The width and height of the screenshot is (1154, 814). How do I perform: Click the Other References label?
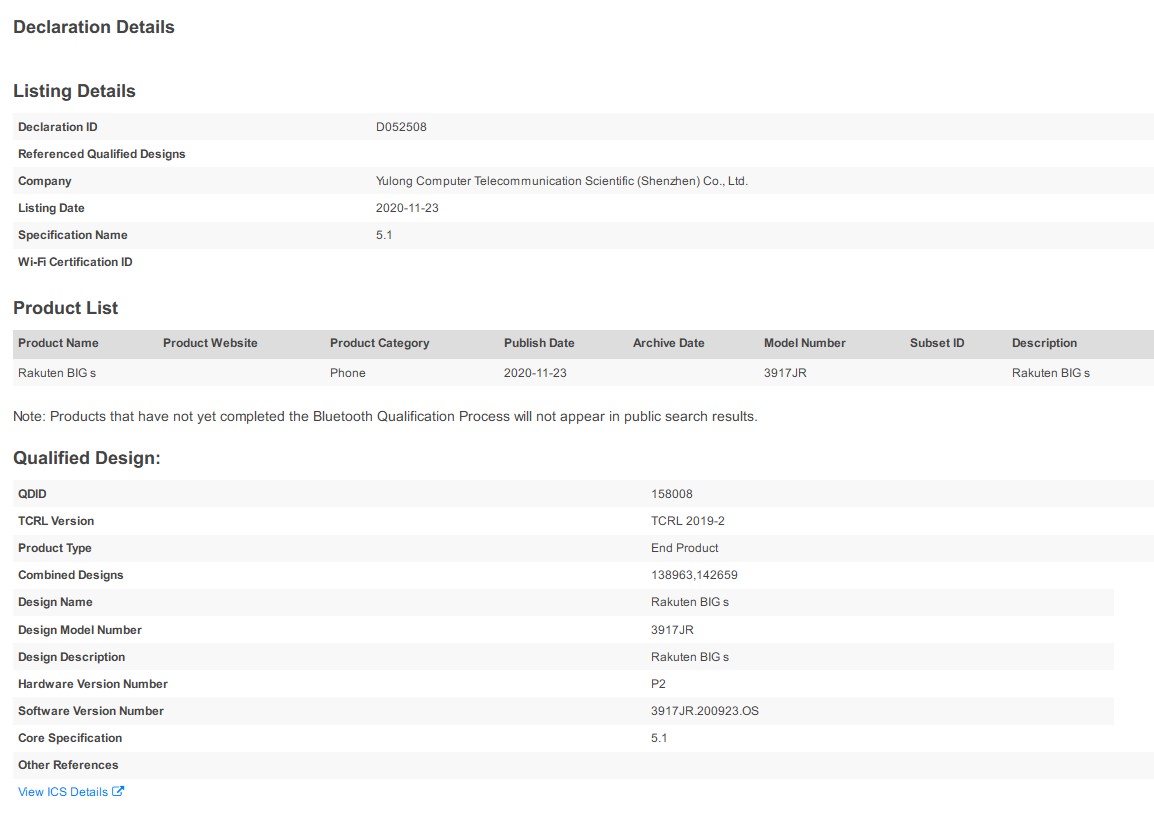[68, 765]
